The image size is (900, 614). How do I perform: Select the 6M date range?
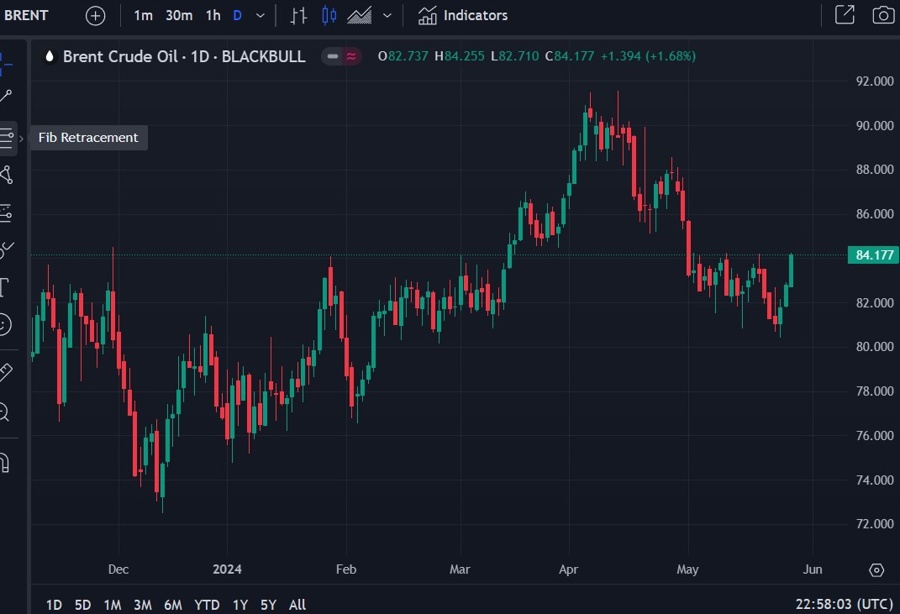tap(173, 605)
